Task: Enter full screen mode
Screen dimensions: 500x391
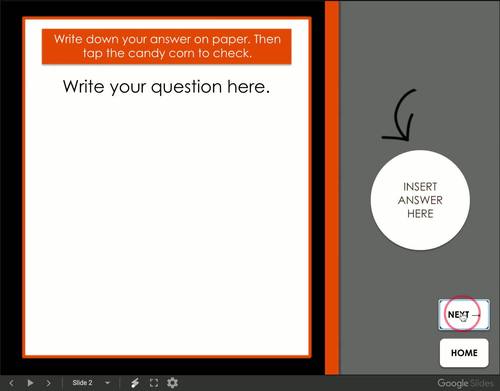Action: [154, 383]
